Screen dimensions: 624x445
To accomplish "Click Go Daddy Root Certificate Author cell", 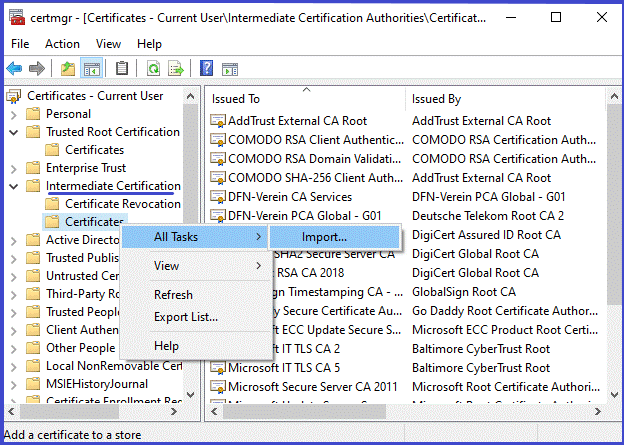I will tap(505, 311).
